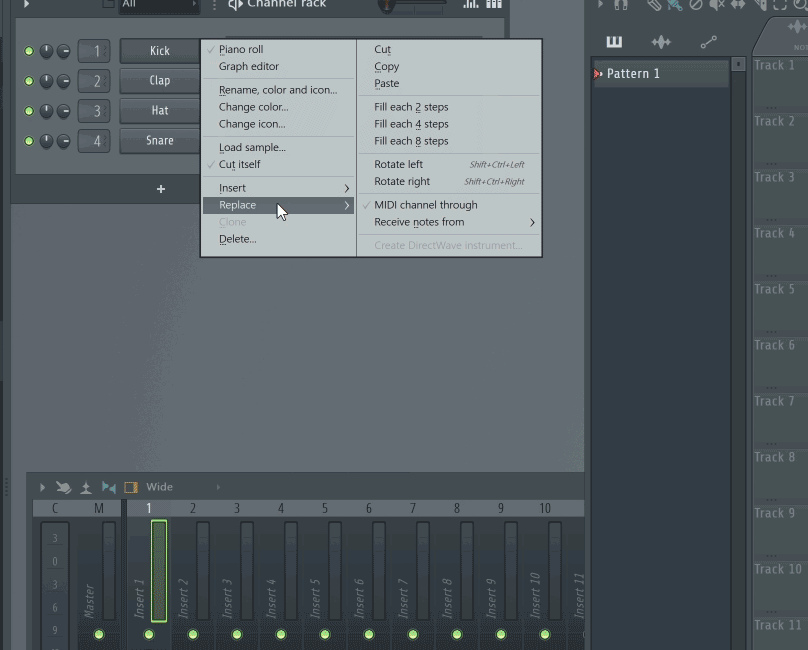This screenshot has height=650, width=808.
Task: Click the mixer joystick-shaped icon
Action: [x=86, y=487]
